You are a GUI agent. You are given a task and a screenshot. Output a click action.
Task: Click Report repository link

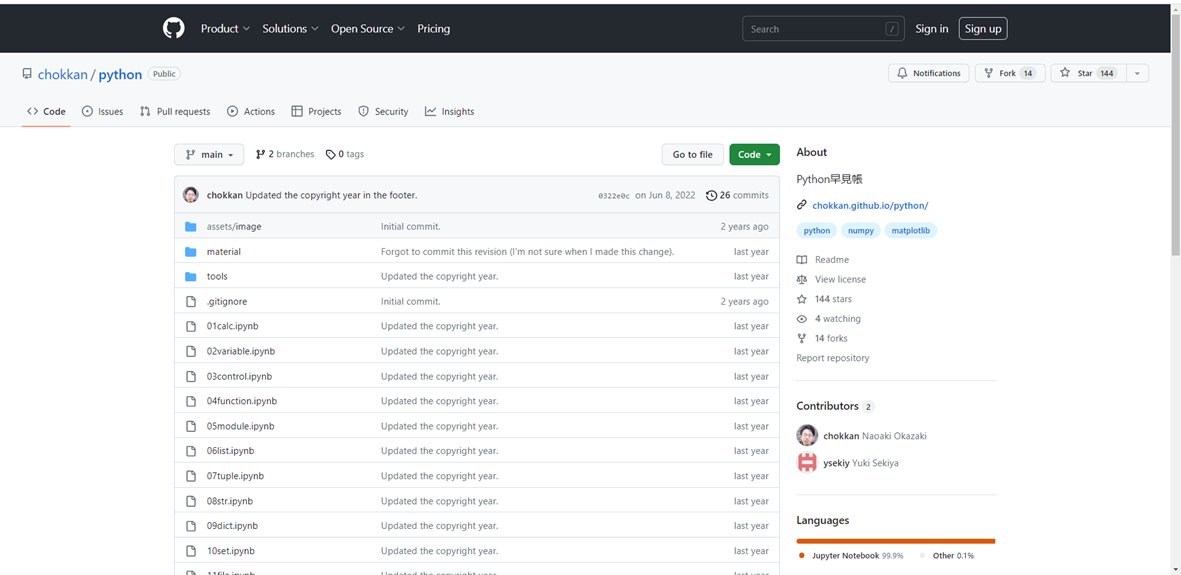832,358
